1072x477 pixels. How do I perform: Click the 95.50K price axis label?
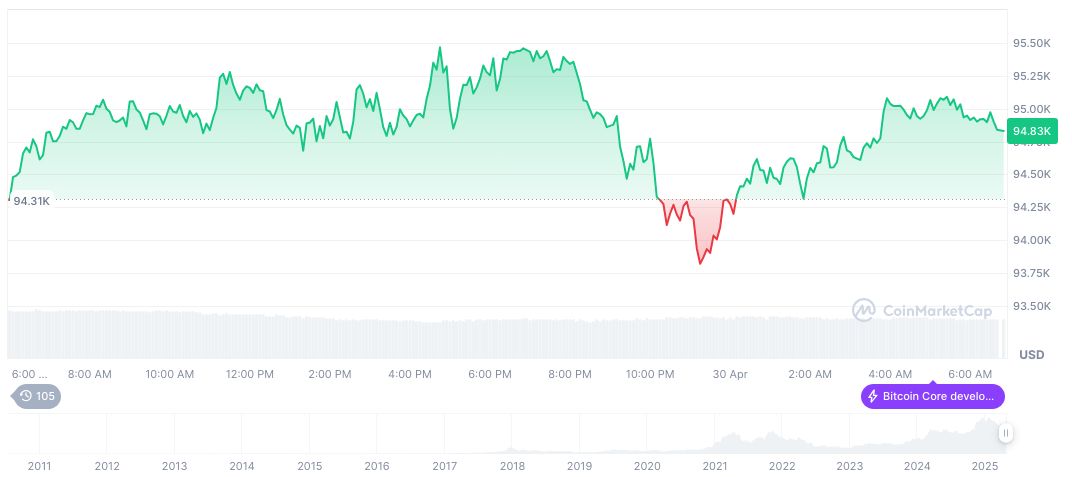tap(1031, 43)
